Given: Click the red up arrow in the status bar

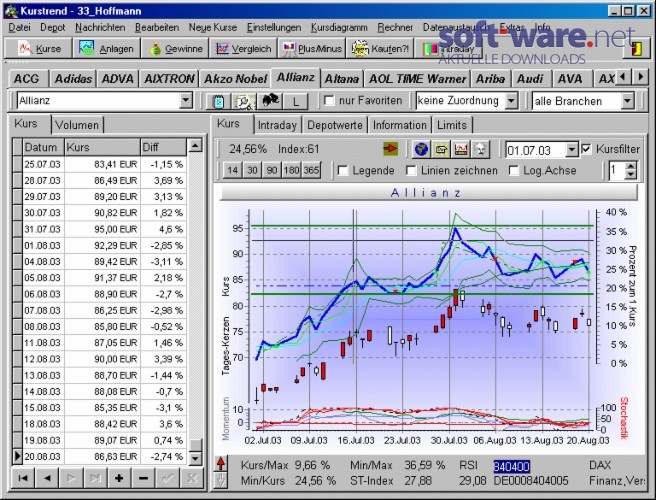Looking at the screenshot, I should (221, 464).
